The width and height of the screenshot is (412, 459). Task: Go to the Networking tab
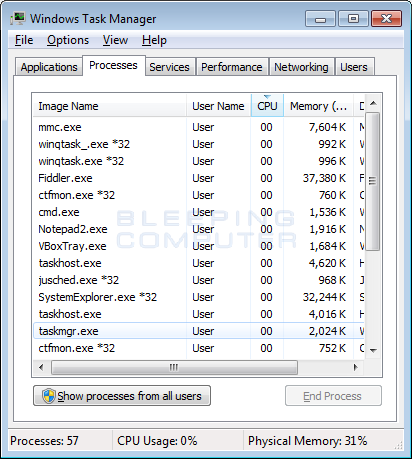tap(301, 67)
